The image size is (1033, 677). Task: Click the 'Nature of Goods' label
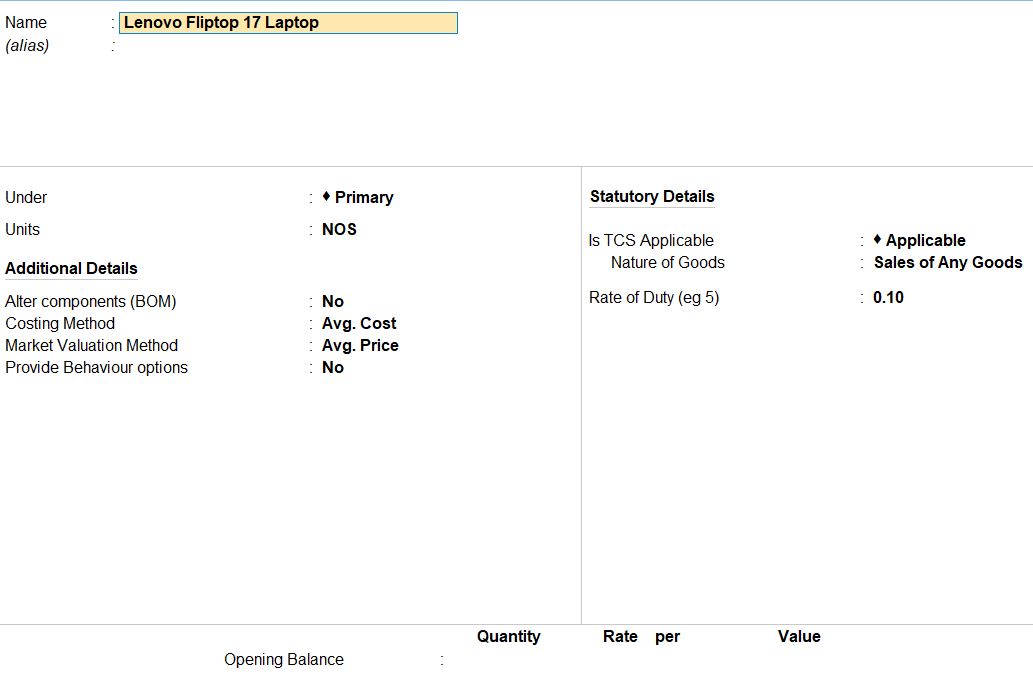tap(667, 262)
